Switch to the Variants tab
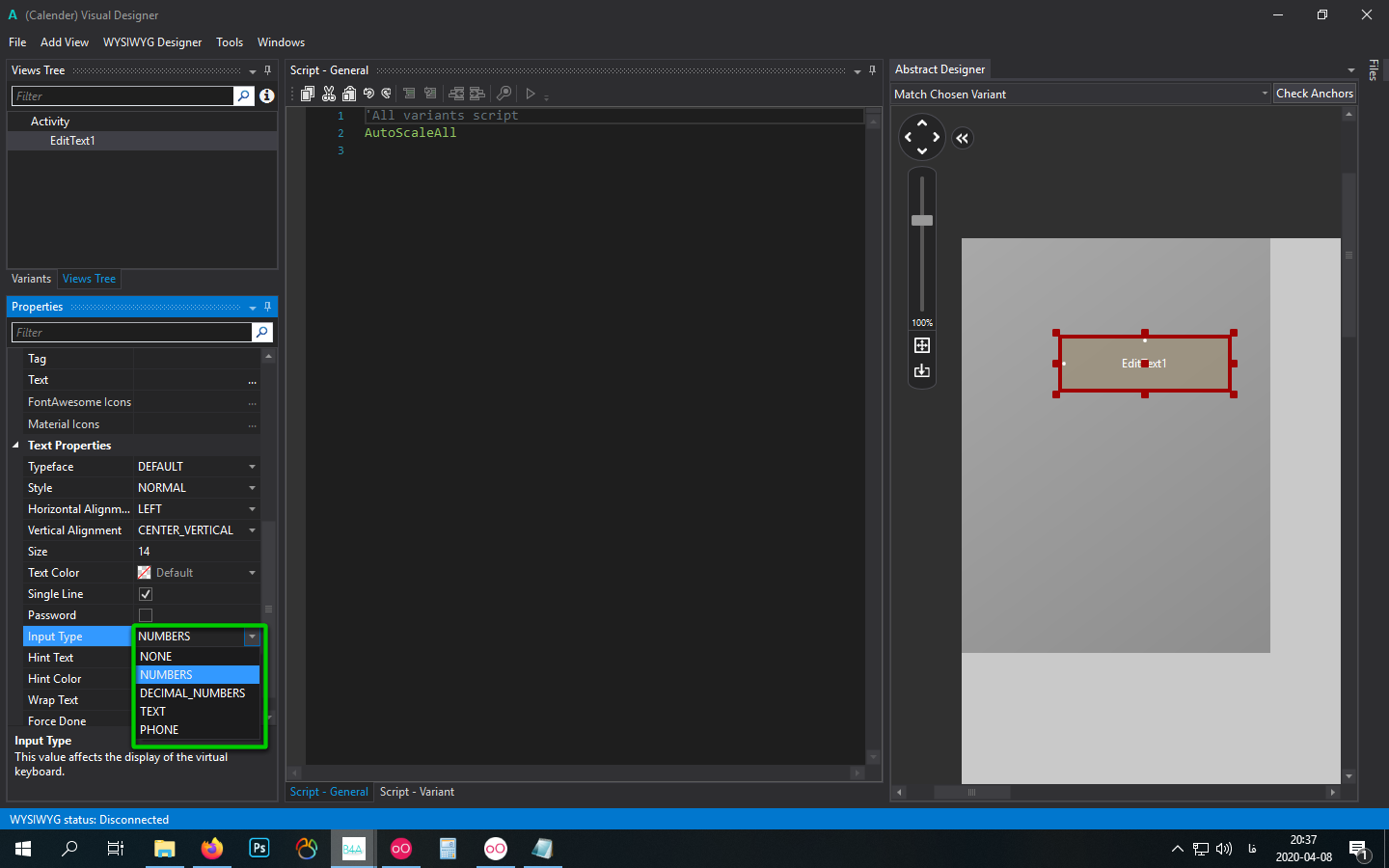 pos(31,279)
